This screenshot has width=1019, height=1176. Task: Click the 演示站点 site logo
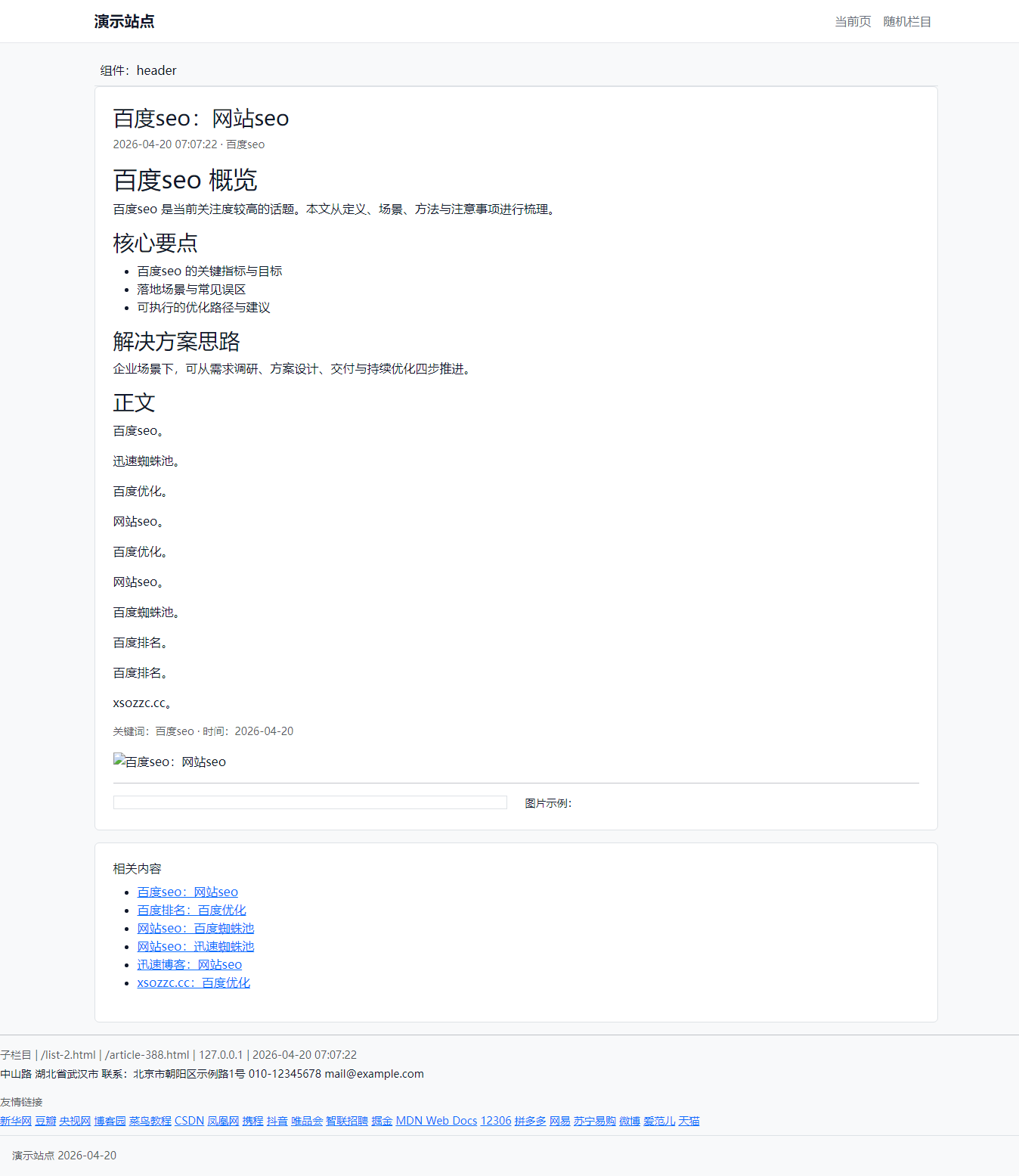click(124, 21)
